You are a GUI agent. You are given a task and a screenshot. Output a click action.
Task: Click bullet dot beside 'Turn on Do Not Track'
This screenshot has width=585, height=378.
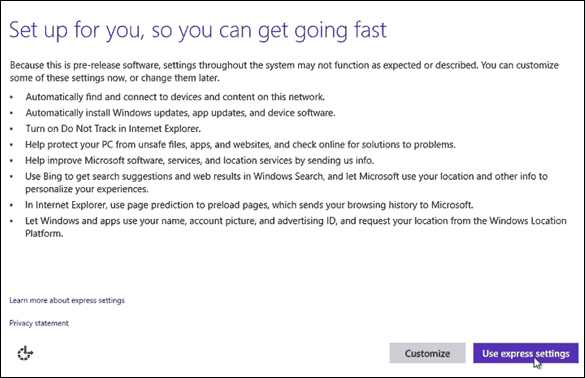click(12, 129)
